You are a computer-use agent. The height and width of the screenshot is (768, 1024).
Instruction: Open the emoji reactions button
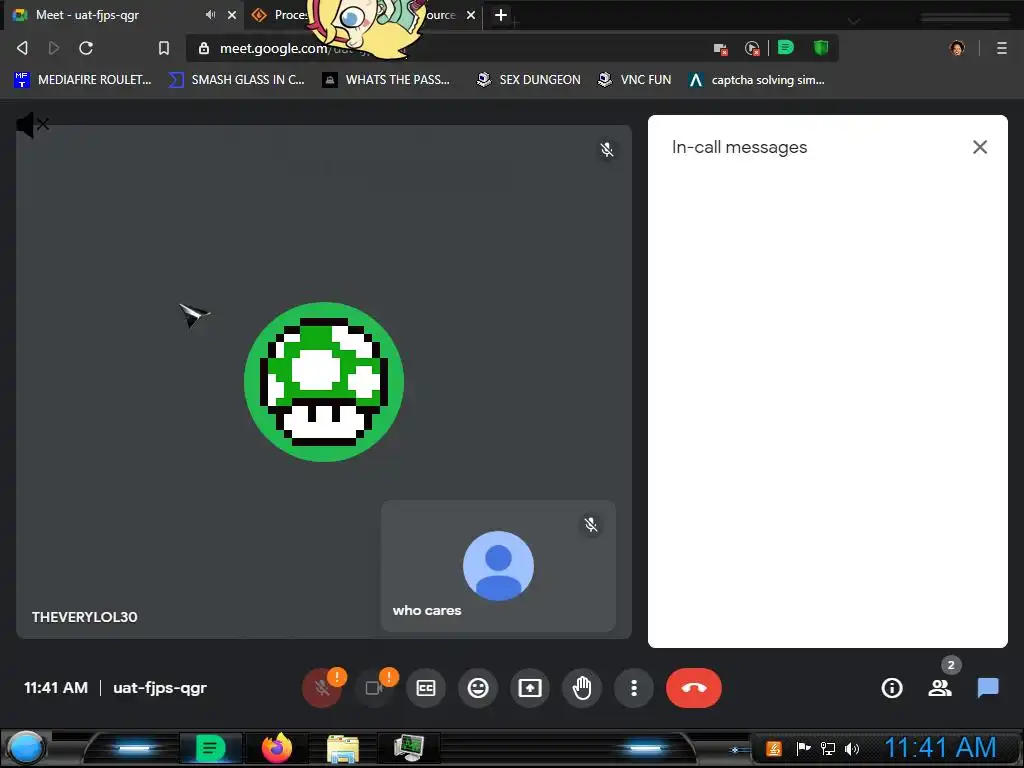478,688
